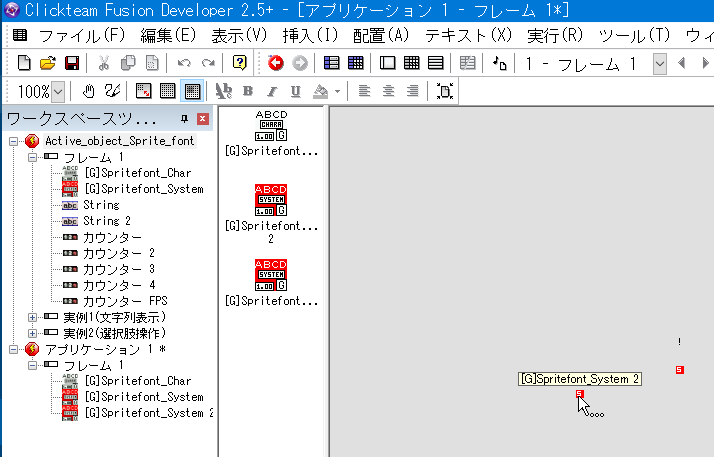The image size is (714, 457).
Task: Toggle the snap to grid button
Action: 192,91
